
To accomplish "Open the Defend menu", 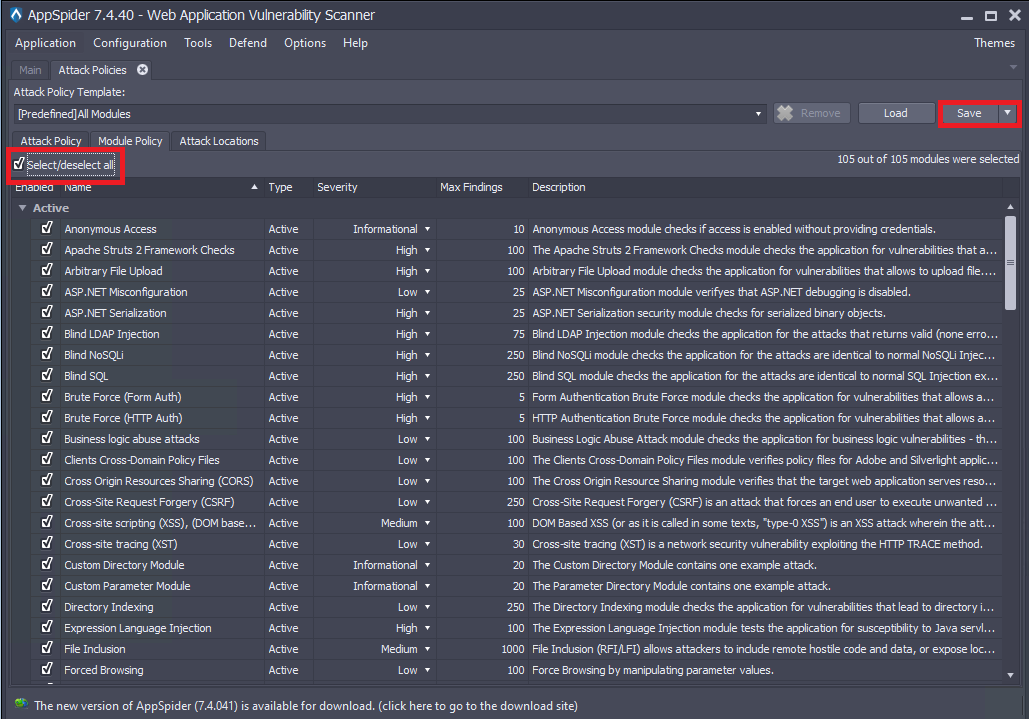I will coord(248,43).
